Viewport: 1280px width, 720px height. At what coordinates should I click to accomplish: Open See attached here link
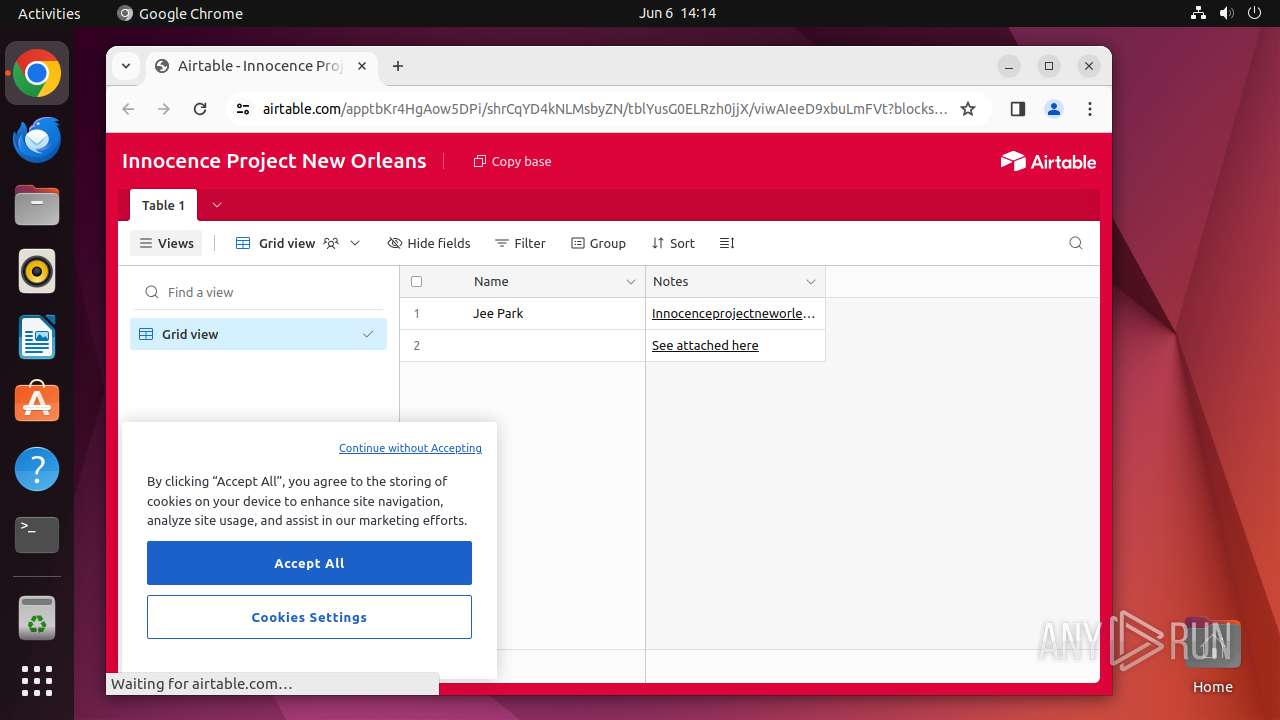pos(705,345)
